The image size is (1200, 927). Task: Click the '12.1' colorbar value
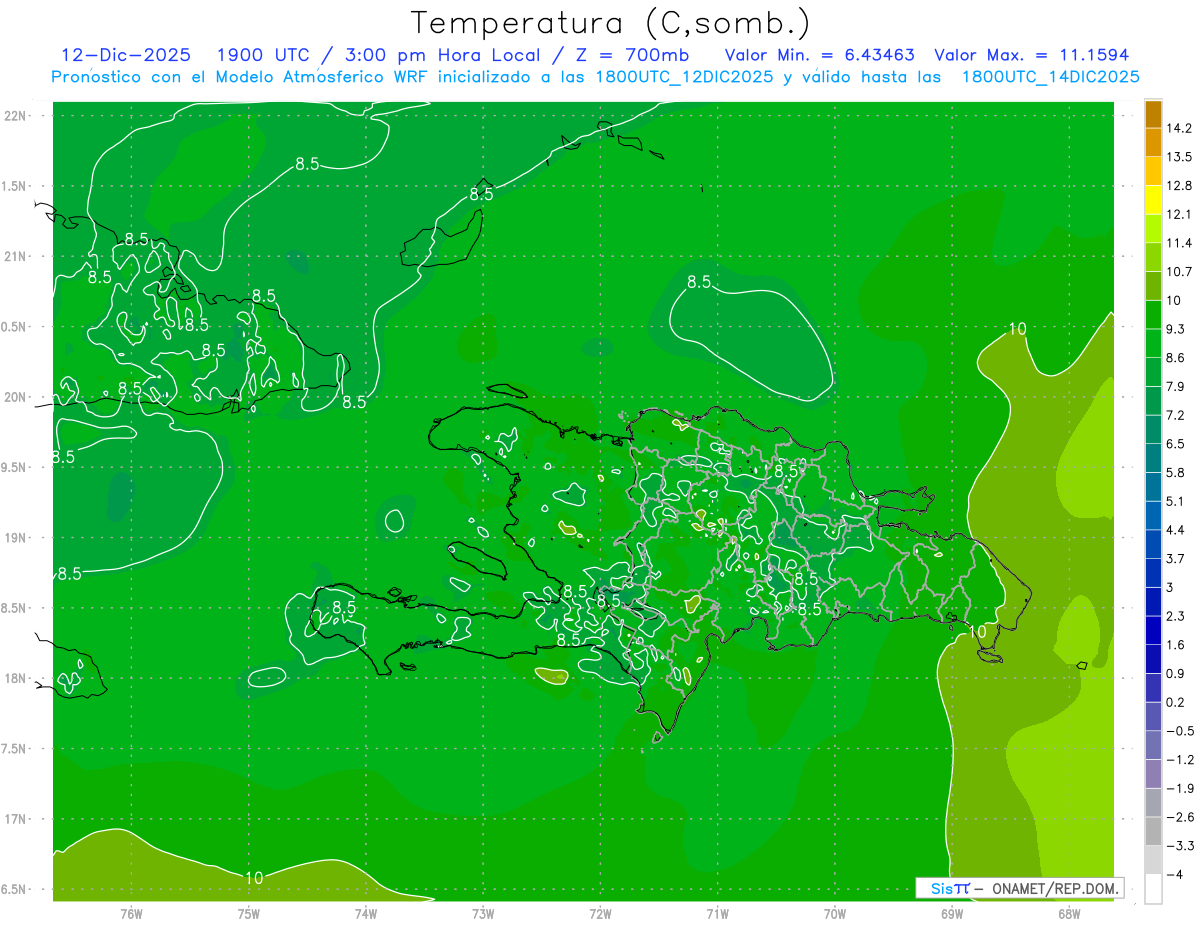[x=1179, y=215]
